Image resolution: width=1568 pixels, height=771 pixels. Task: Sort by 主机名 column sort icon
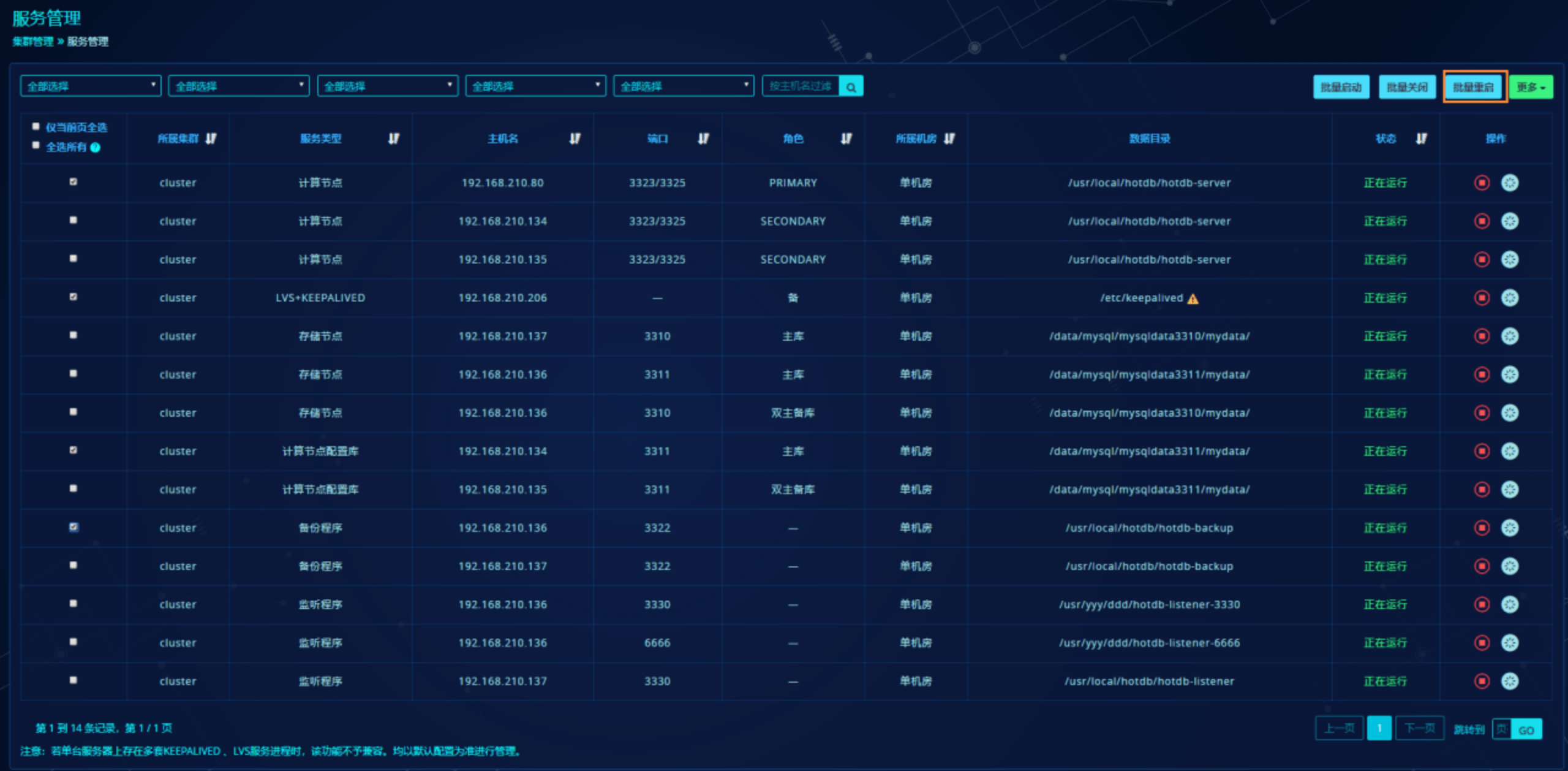[x=575, y=139]
